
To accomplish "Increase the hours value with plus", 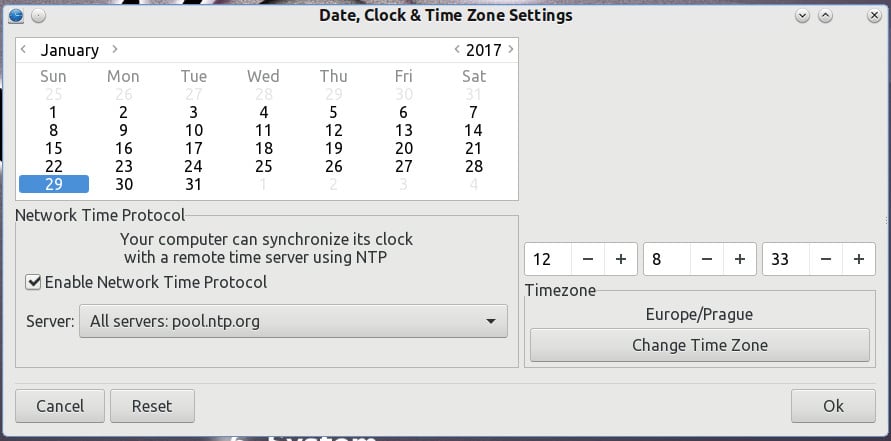I will pos(620,259).
